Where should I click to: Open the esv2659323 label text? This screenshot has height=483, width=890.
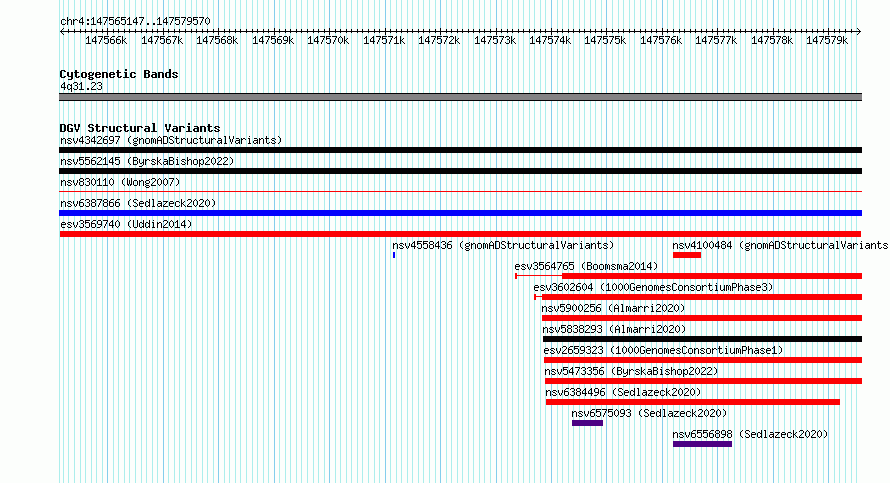click(663, 350)
